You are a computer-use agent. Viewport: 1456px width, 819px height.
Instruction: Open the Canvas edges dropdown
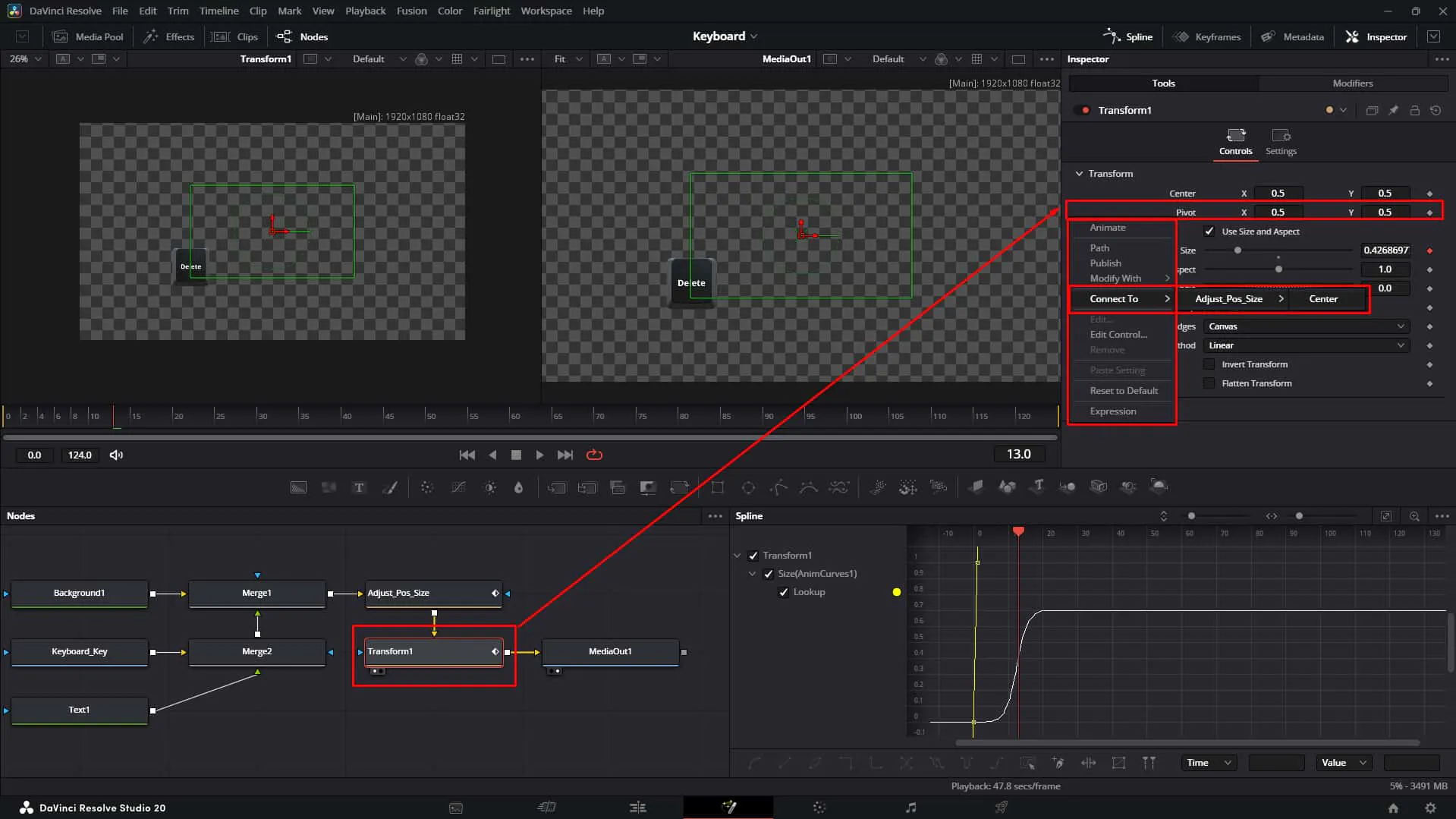point(1306,326)
